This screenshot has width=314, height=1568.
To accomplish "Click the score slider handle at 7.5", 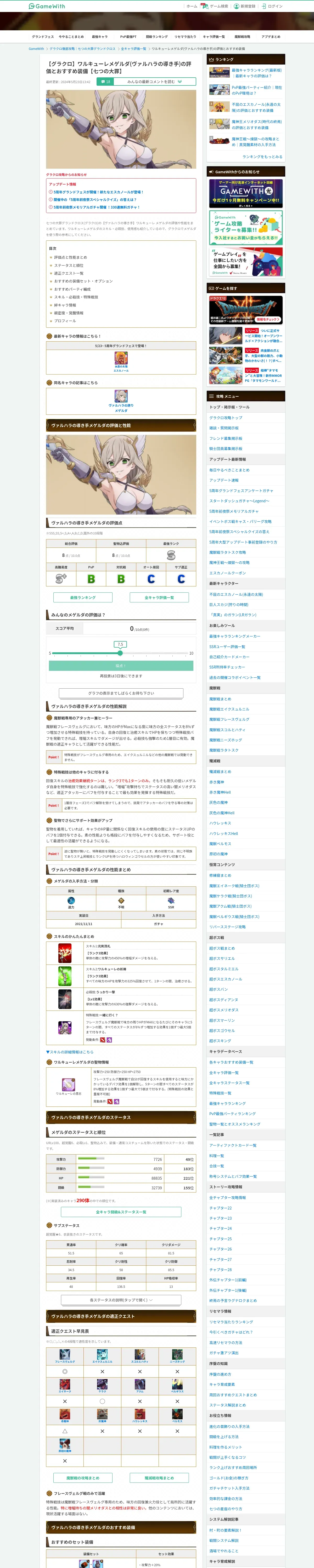I will pos(120,653).
